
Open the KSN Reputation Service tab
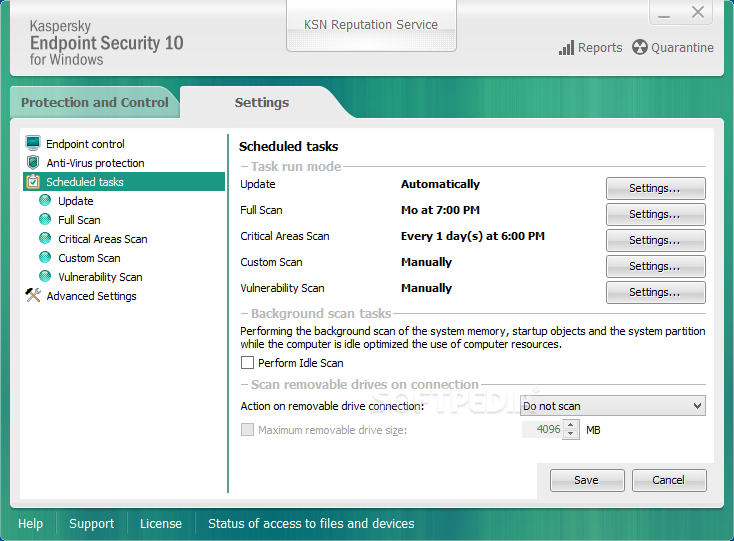point(371,25)
